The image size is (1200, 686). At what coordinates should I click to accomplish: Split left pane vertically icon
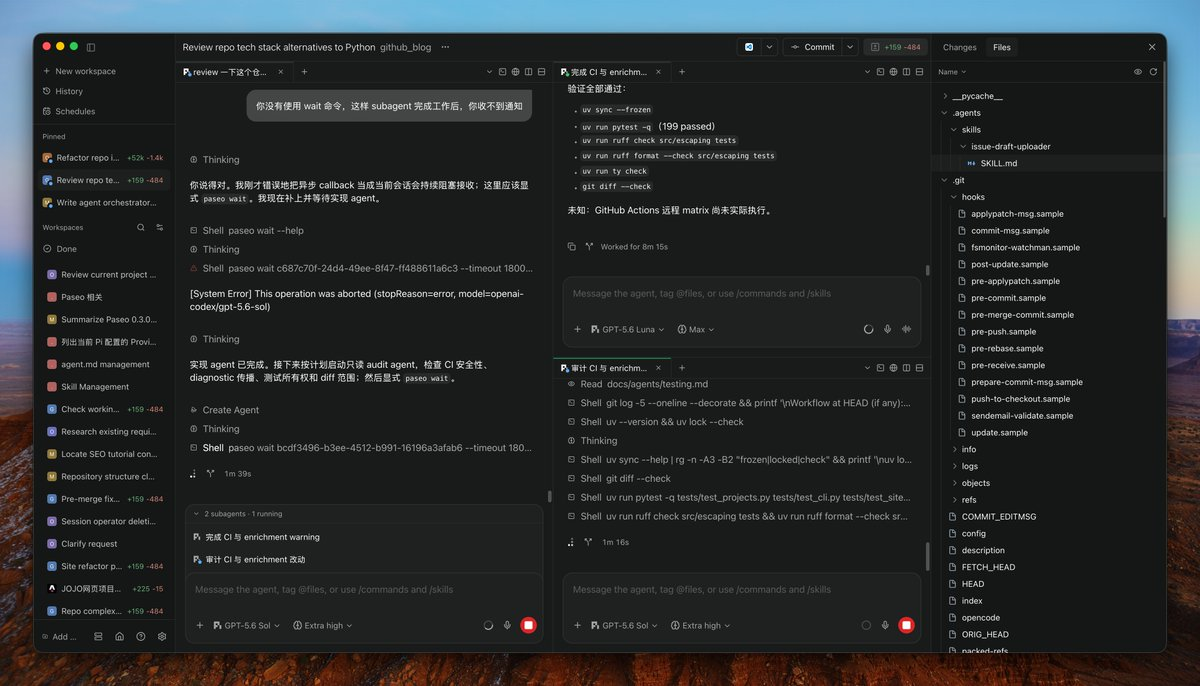click(x=528, y=72)
